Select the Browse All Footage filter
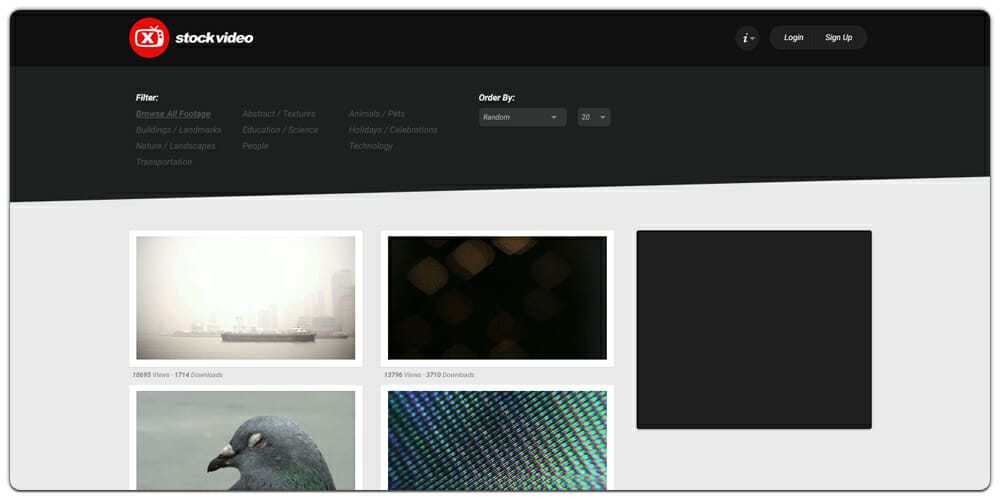Viewport: 1000px width, 500px height. pos(173,114)
